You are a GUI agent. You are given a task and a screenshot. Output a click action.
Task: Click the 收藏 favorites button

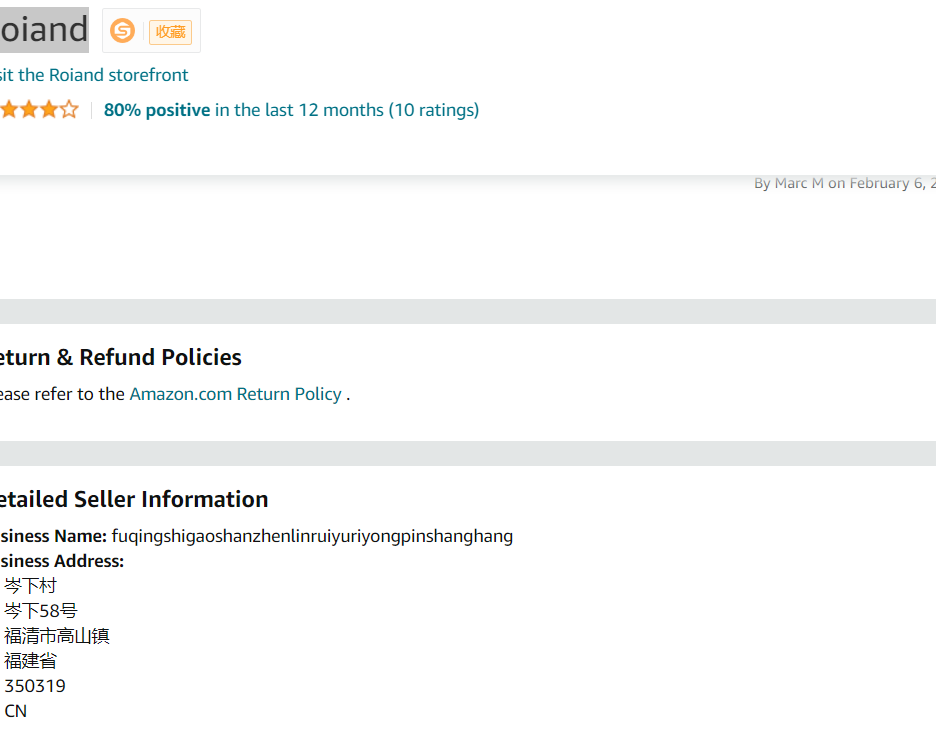point(170,32)
